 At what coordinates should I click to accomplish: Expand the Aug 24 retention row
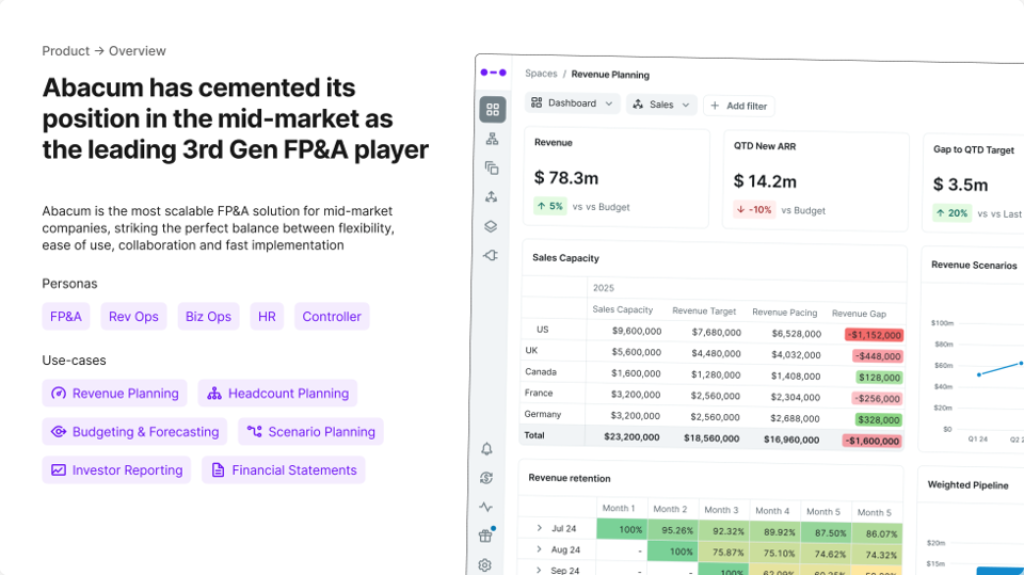pos(539,550)
